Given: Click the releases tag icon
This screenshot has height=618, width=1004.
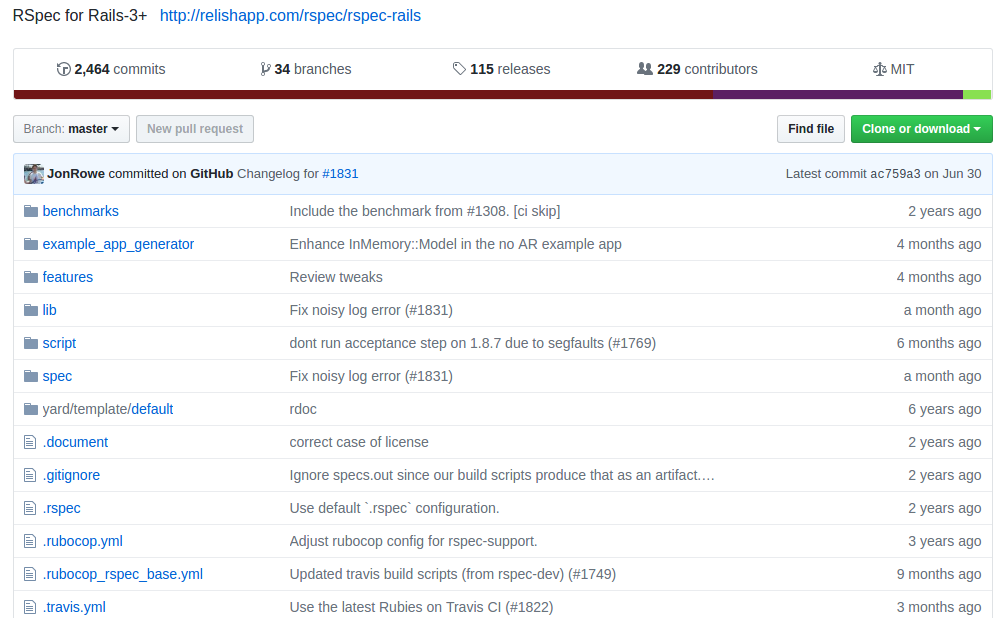Looking at the screenshot, I should click(x=459, y=69).
